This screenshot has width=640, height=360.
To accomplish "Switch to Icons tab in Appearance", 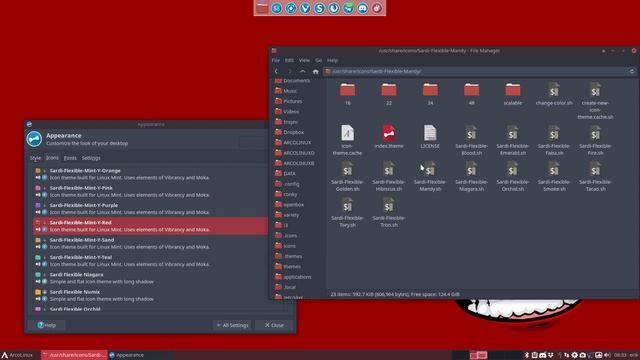I will pyautogui.click(x=52, y=158).
